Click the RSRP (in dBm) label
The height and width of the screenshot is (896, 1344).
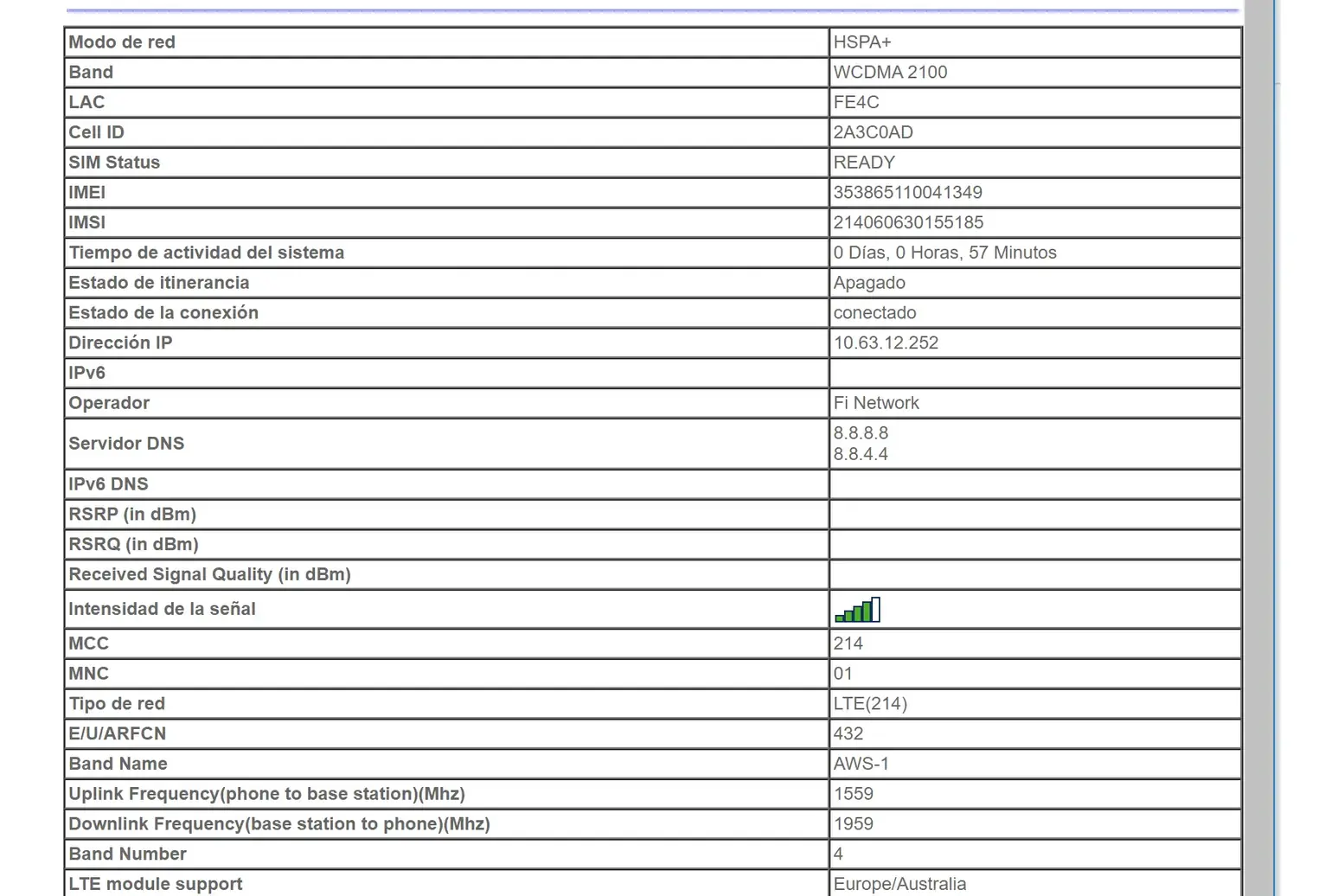[132, 515]
